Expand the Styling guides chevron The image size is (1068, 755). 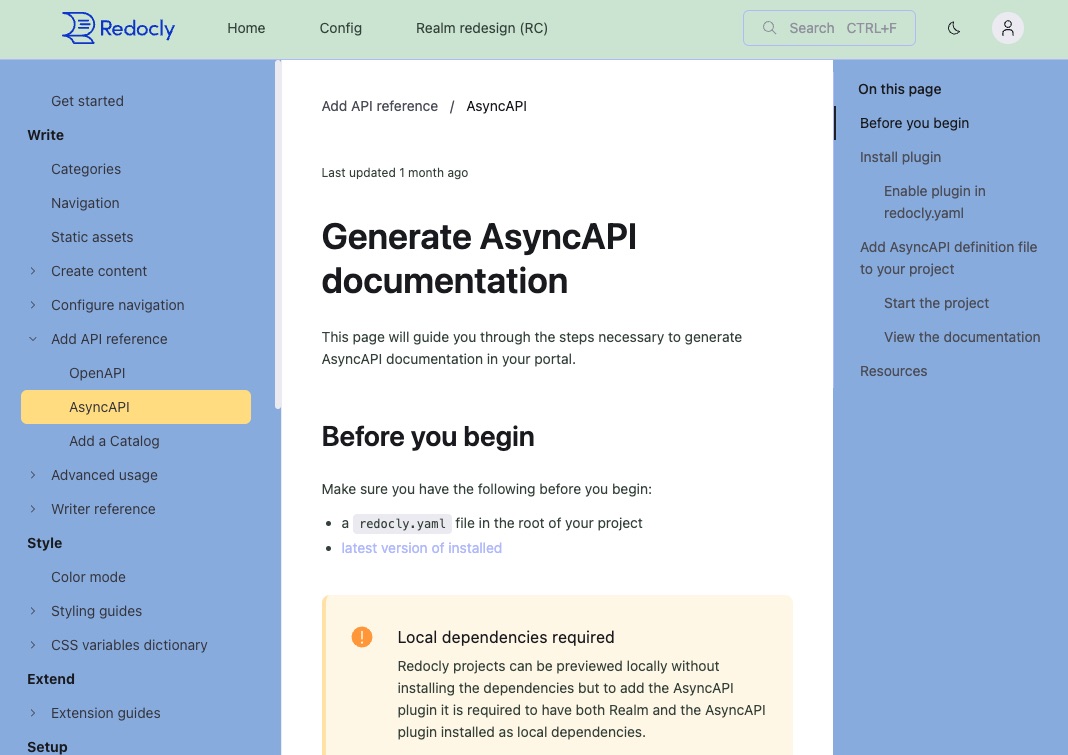click(x=33, y=611)
